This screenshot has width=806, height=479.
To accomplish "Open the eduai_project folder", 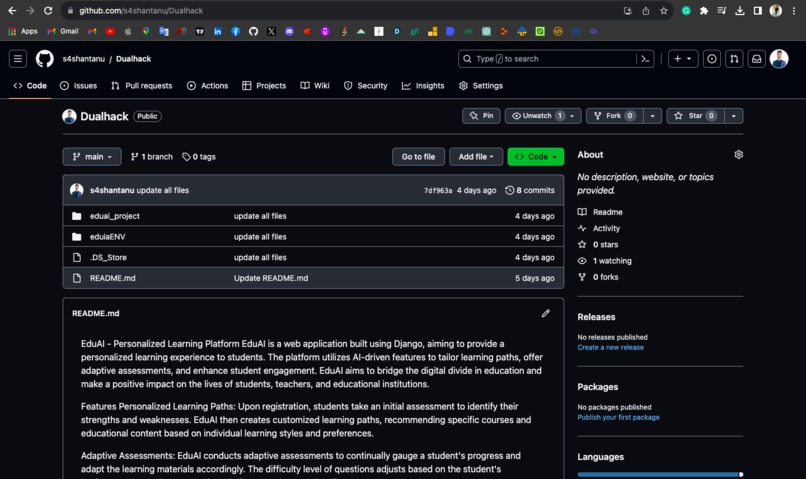I will click(x=115, y=216).
